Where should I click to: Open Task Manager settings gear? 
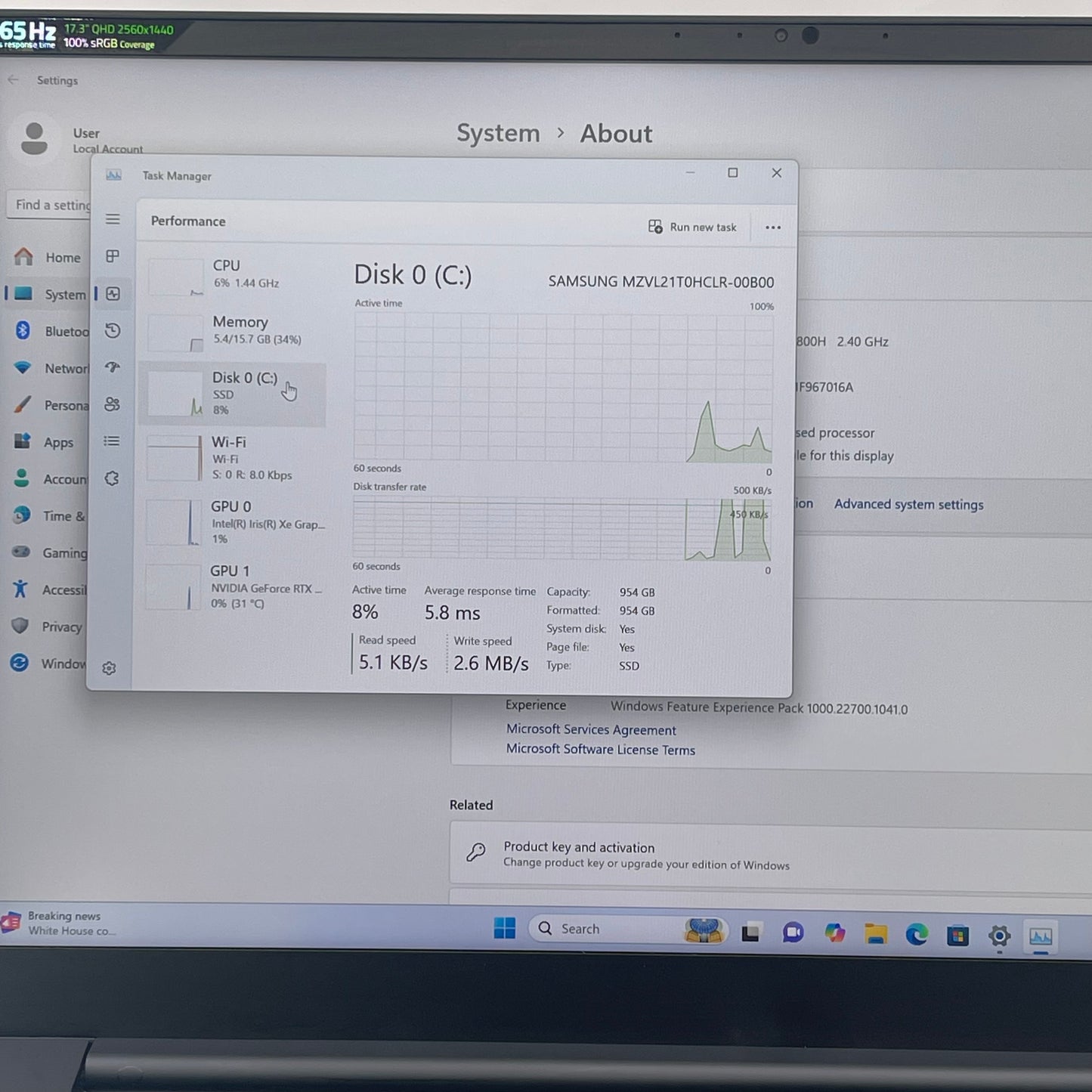pos(109,668)
